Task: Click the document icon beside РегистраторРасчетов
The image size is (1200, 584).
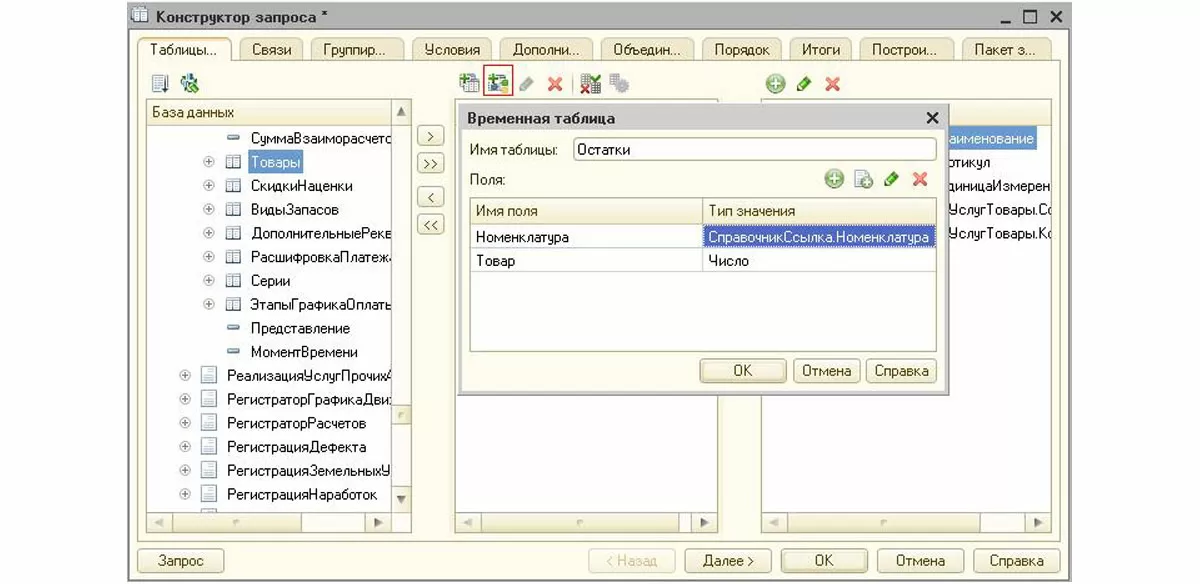Action: coord(209,423)
